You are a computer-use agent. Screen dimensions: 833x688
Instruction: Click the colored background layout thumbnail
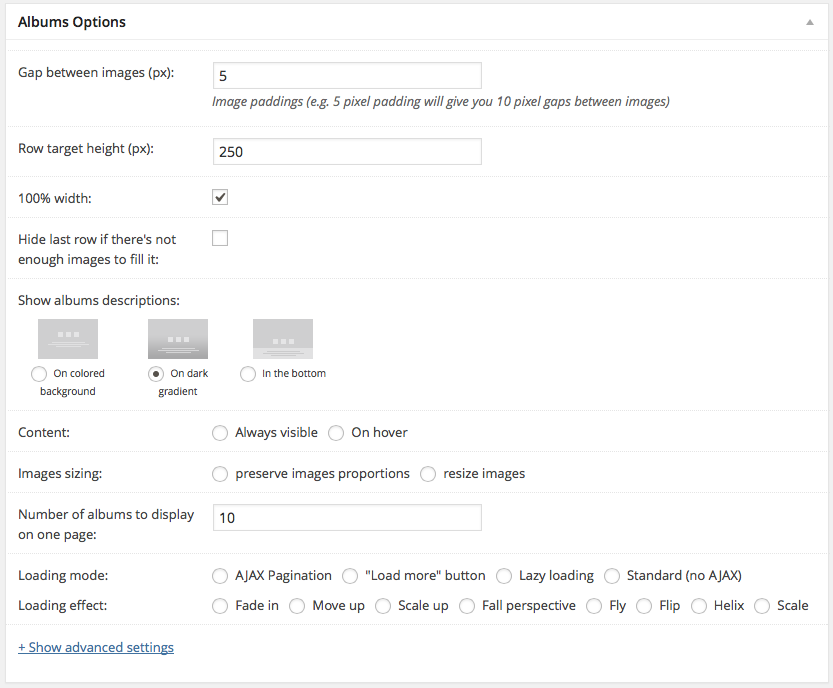pos(67,339)
